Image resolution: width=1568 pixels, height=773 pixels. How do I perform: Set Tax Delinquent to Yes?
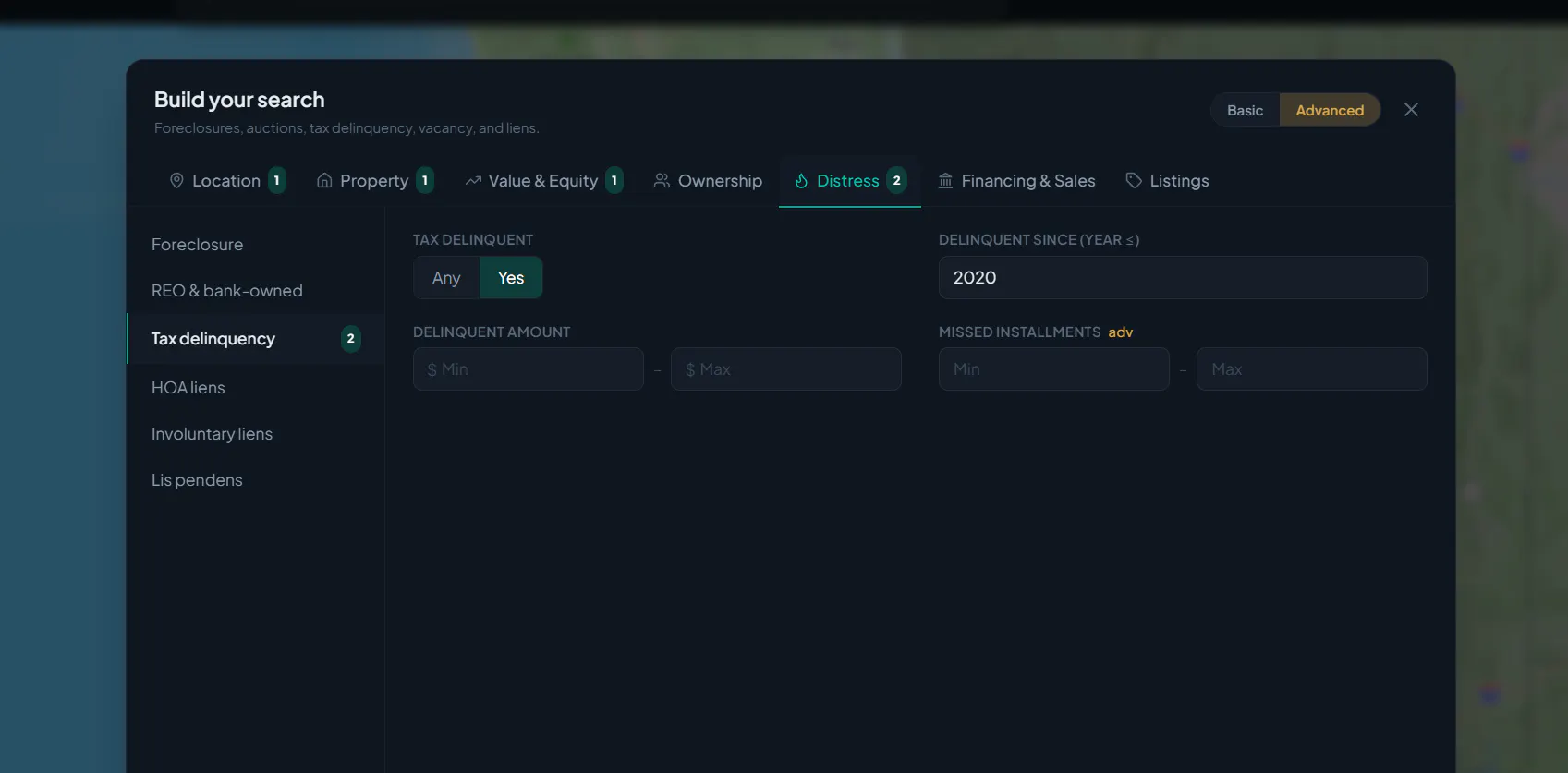pos(511,278)
